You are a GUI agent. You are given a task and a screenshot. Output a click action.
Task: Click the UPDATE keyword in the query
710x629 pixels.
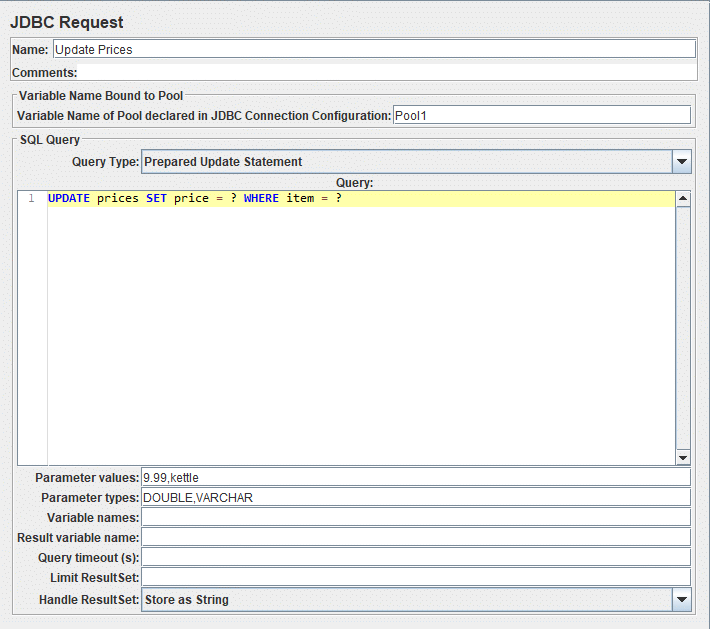68,199
